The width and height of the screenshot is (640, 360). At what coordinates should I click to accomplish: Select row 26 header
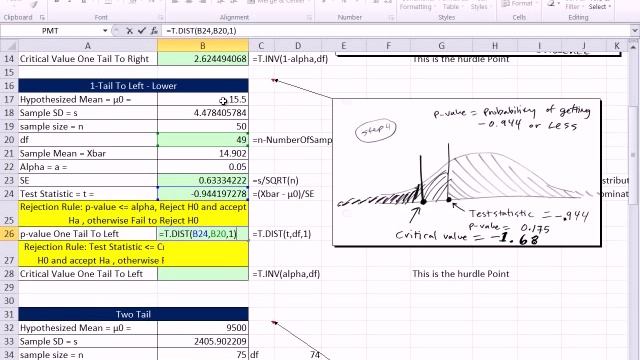[x=9, y=234]
